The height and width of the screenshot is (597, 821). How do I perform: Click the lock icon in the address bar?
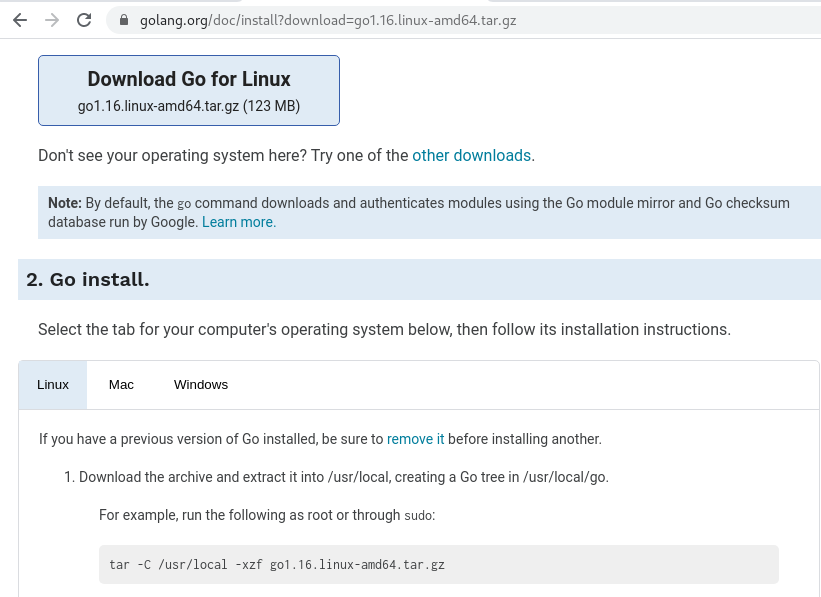point(124,20)
